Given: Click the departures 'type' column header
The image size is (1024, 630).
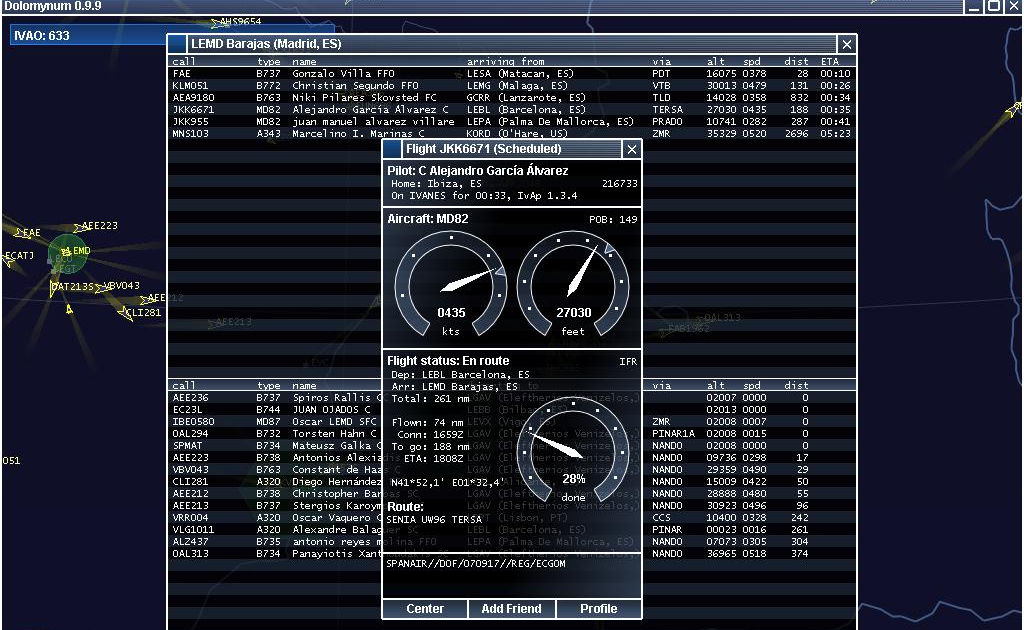Looking at the screenshot, I should click(268, 385).
